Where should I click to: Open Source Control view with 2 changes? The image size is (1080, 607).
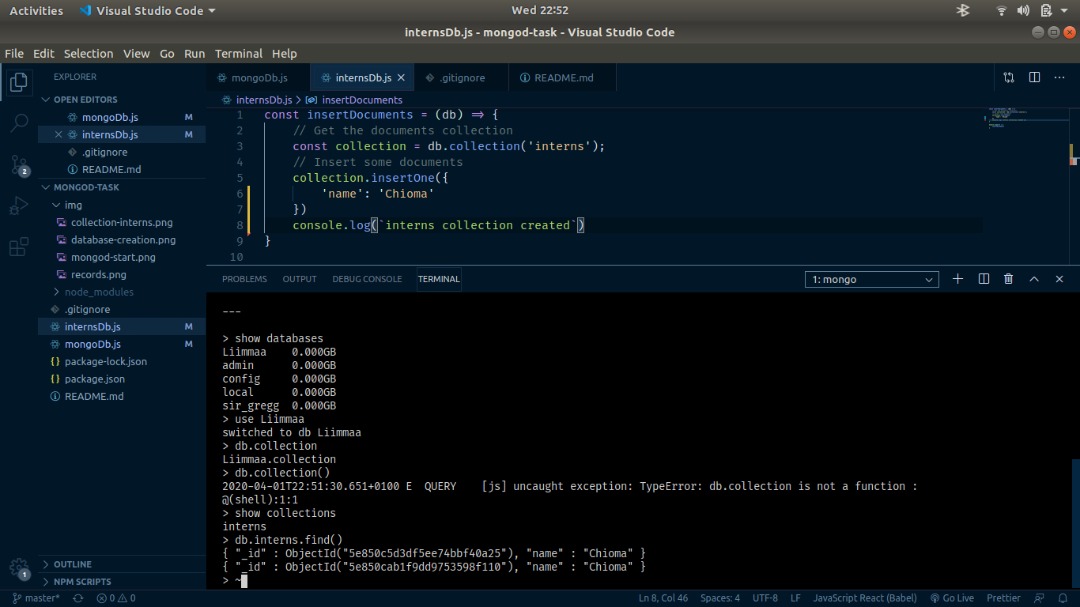coord(19,165)
